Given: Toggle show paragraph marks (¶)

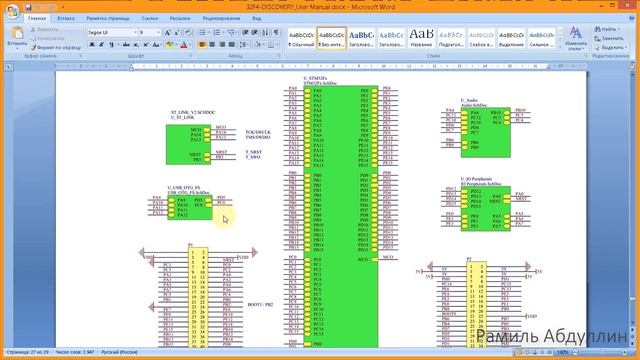Looking at the screenshot, I should coord(276,33).
